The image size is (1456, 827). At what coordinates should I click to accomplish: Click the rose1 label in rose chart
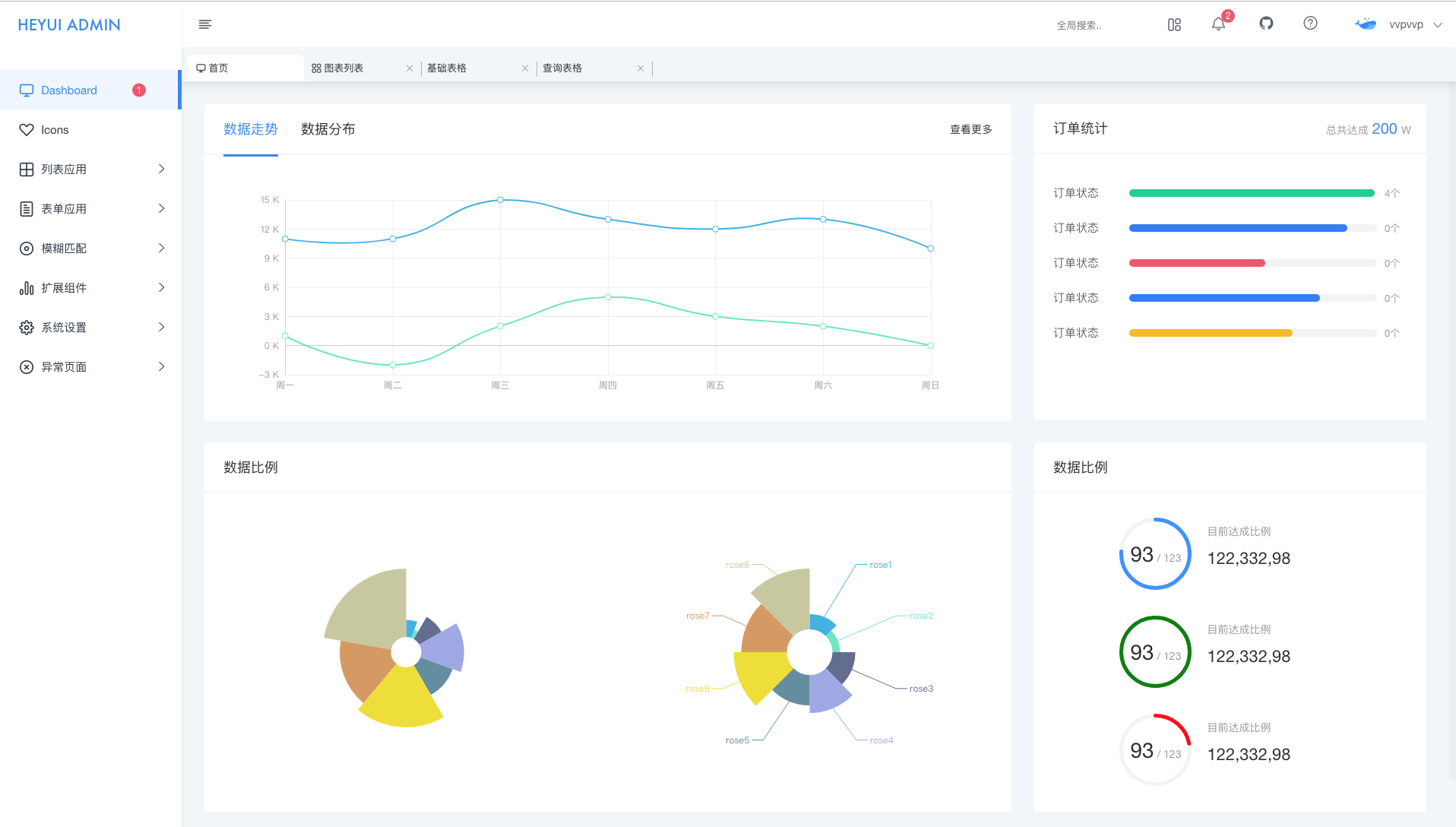(881, 565)
